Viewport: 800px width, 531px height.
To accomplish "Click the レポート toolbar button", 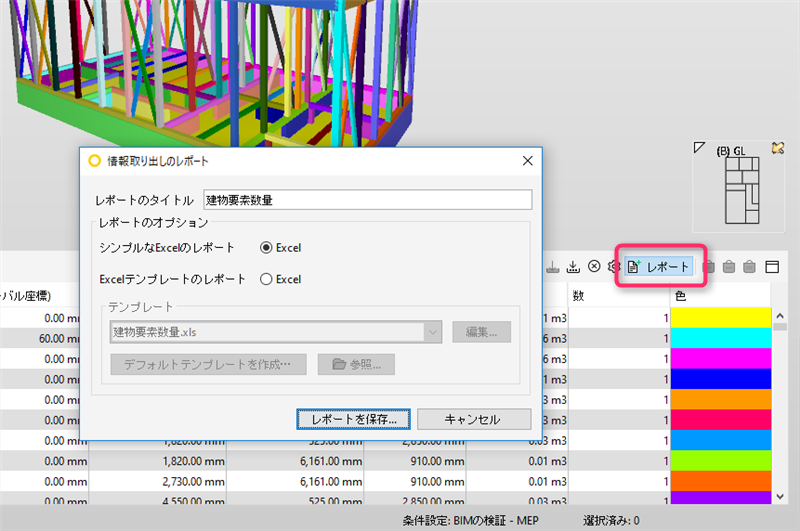I will coord(659,267).
